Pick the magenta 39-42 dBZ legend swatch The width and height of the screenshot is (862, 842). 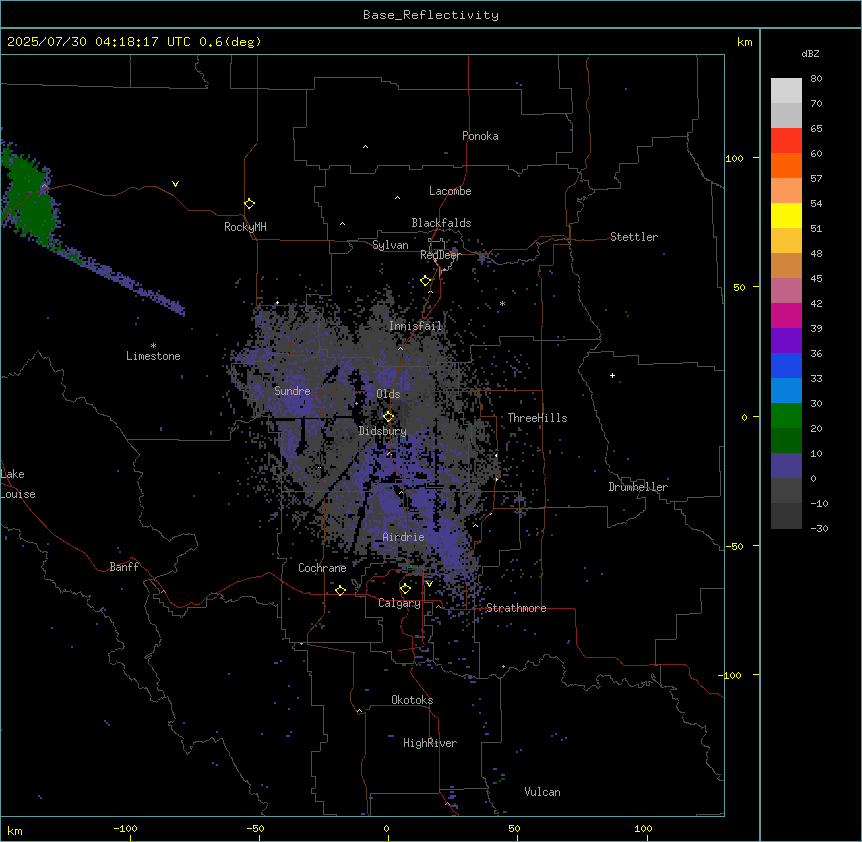786,315
